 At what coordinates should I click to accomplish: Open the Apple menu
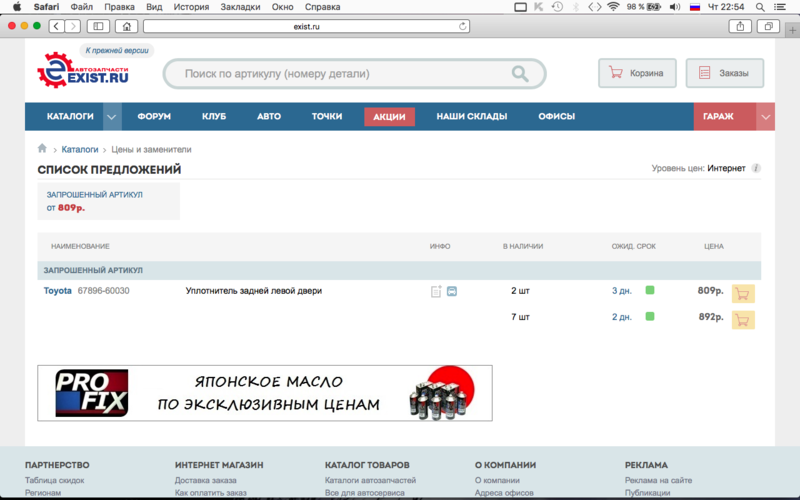tap(17, 7)
